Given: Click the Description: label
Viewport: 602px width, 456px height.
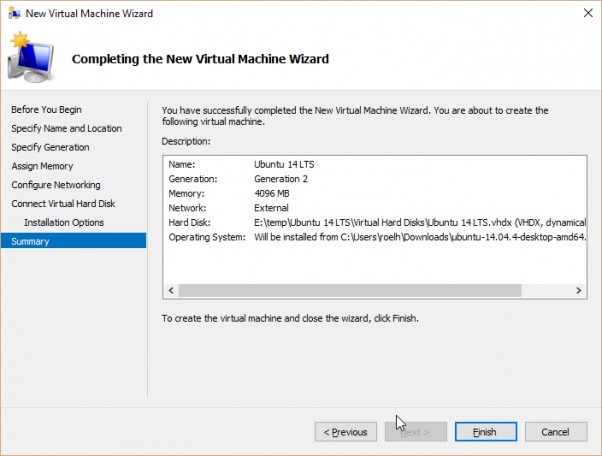Looking at the screenshot, I should [x=186, y=142].
